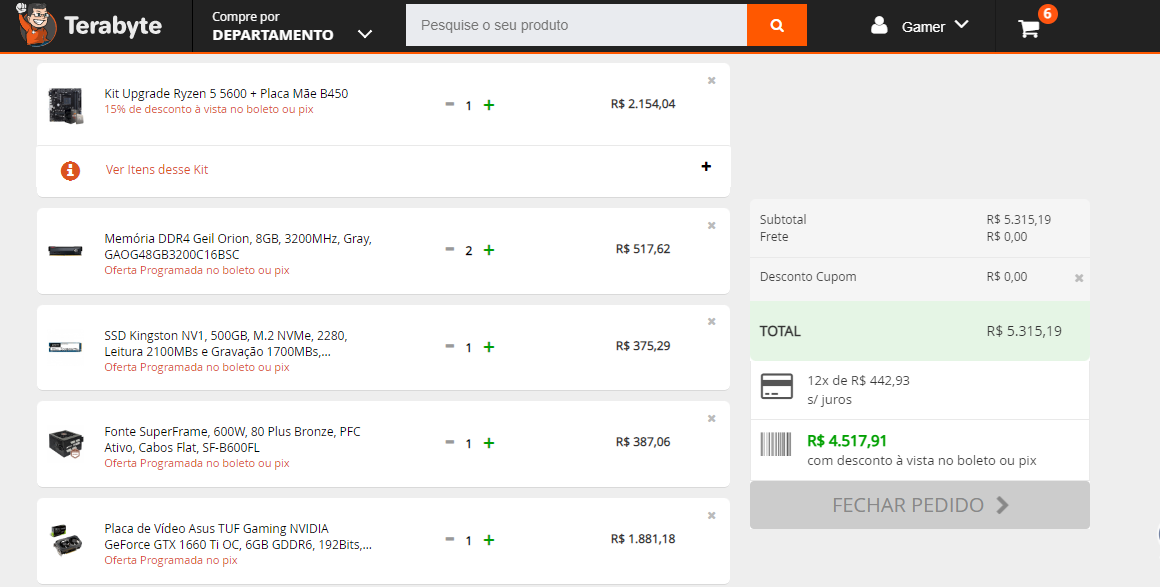Decrease quantity of Kit Upgrade Ryzen 5 5600

pyautogui.click(x=450, y=104)
